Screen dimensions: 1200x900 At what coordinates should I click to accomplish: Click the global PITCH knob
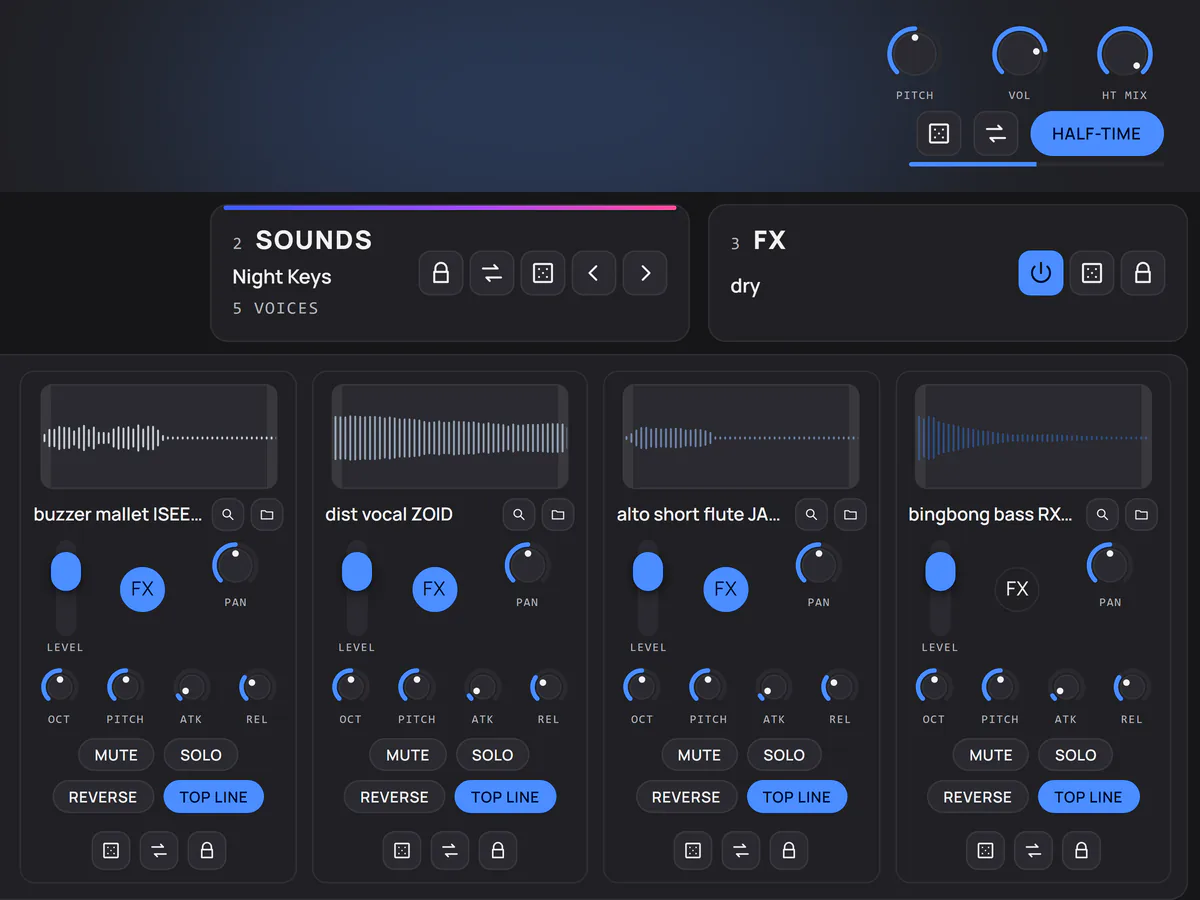pyautogui.click(x=914, y=54)
